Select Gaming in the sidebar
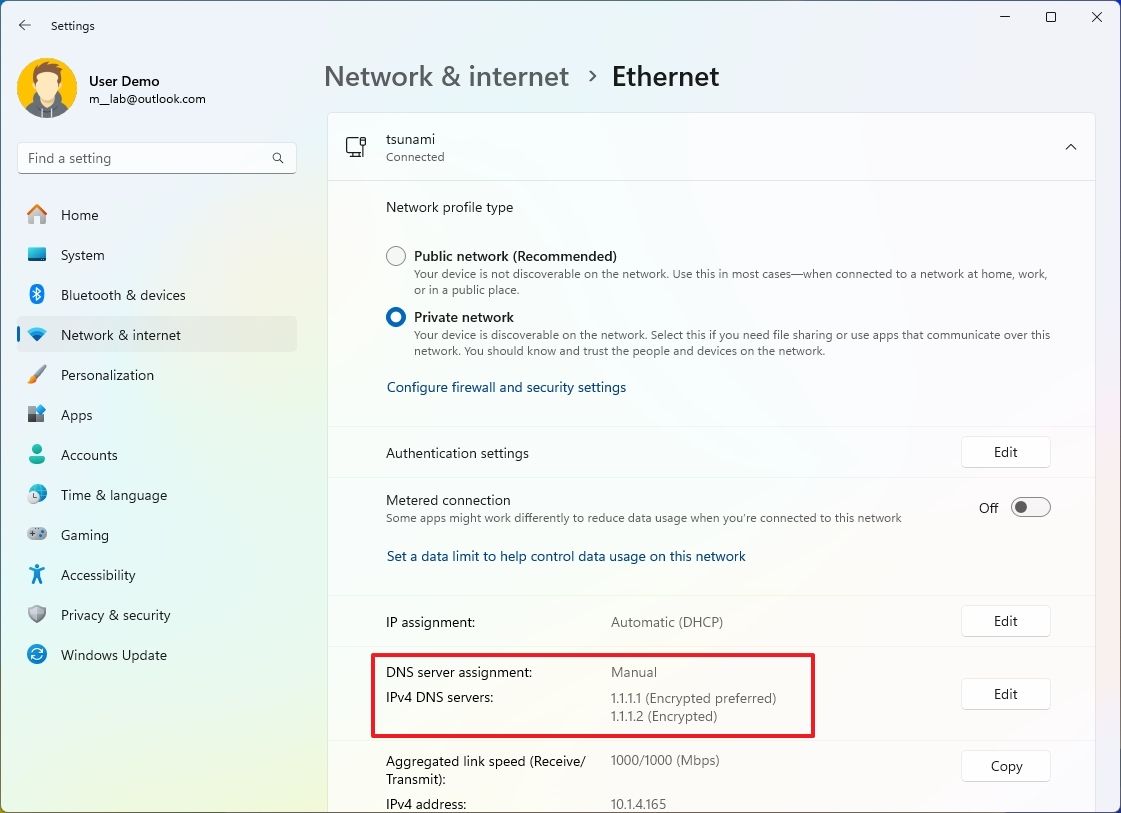Viewport: 1121px width, 813px height. pyautogui.click(x=85, y=535)
